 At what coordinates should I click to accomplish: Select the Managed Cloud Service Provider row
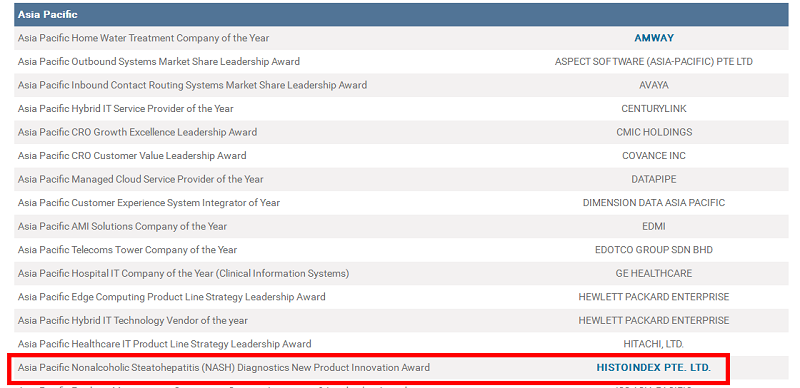(401, 179)
